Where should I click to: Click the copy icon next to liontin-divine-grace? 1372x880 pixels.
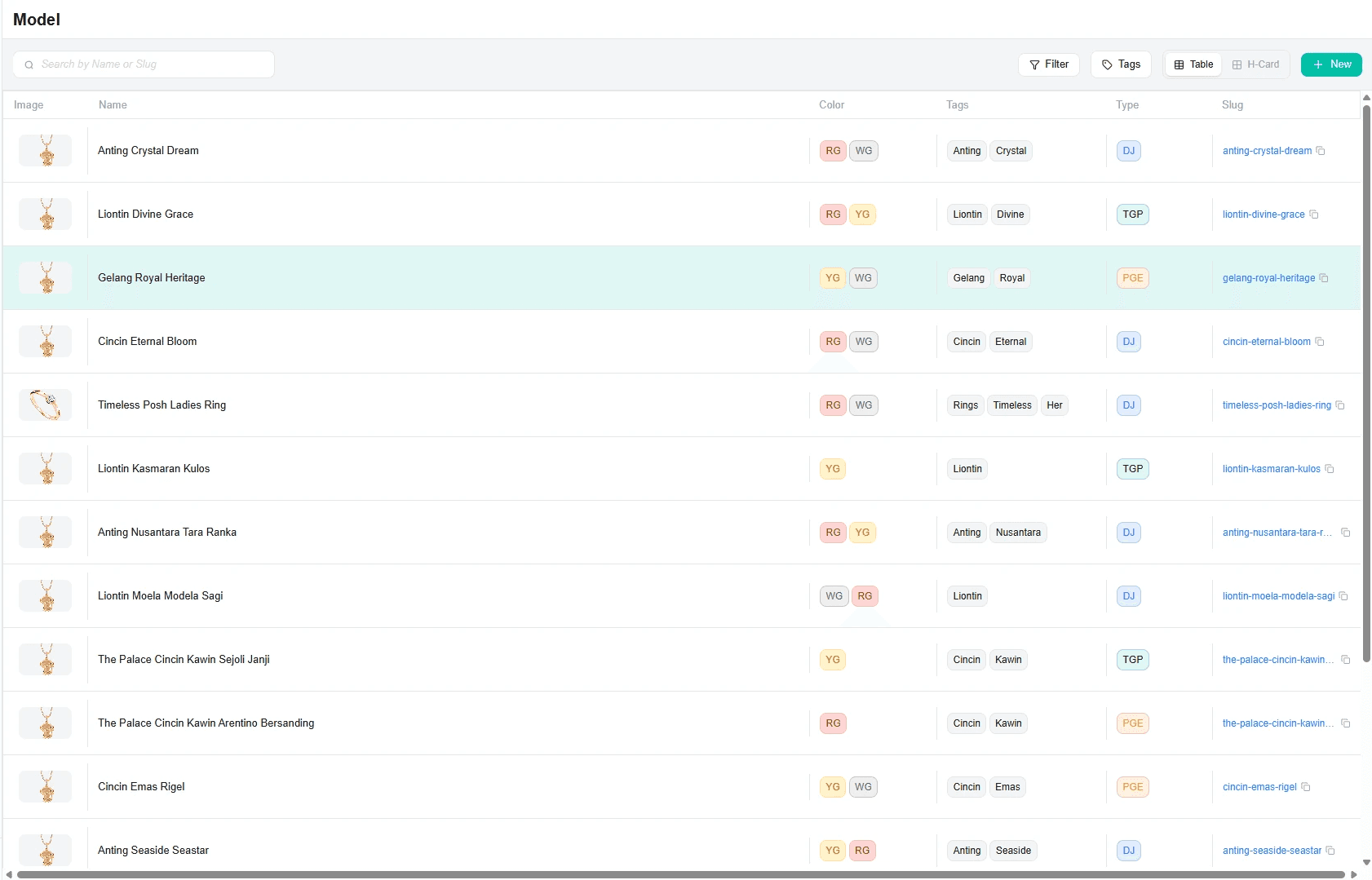click(x=1314, y=214)
